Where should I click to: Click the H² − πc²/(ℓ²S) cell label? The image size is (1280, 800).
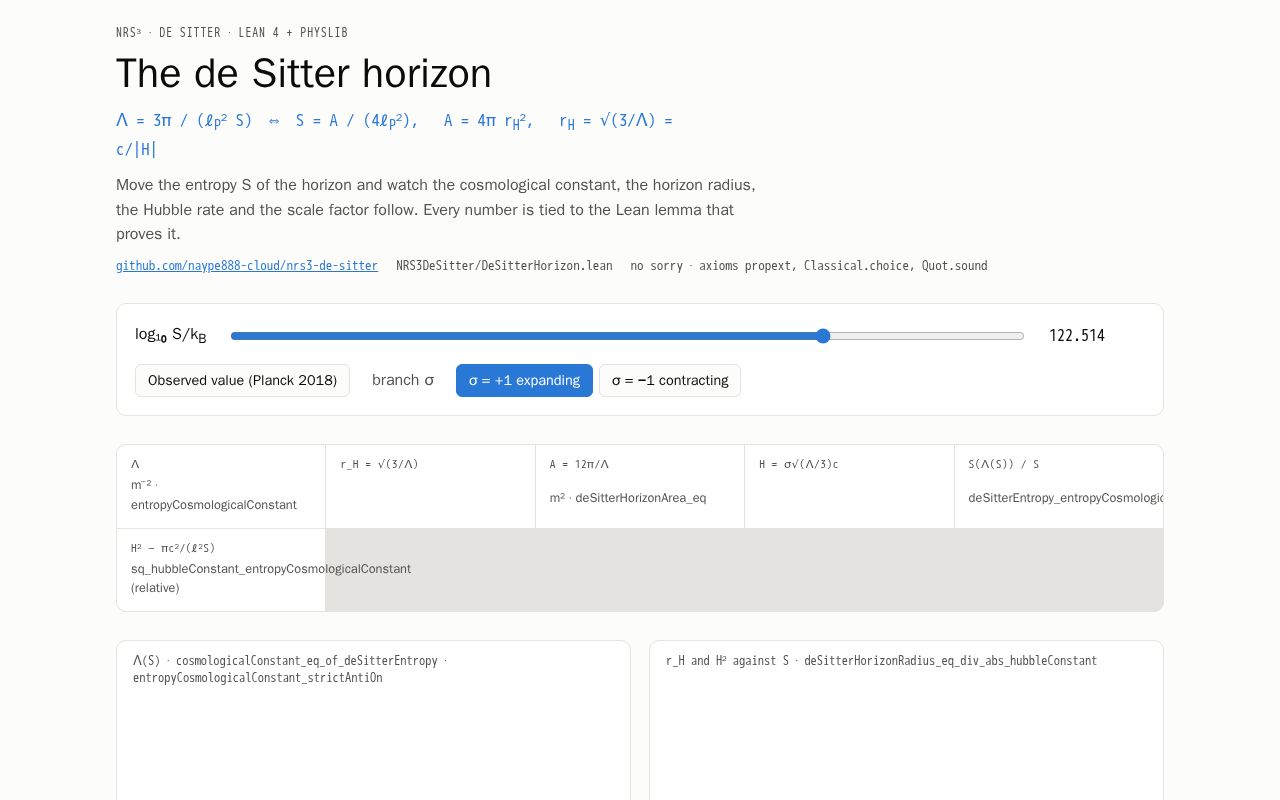(x=173, y=548)
